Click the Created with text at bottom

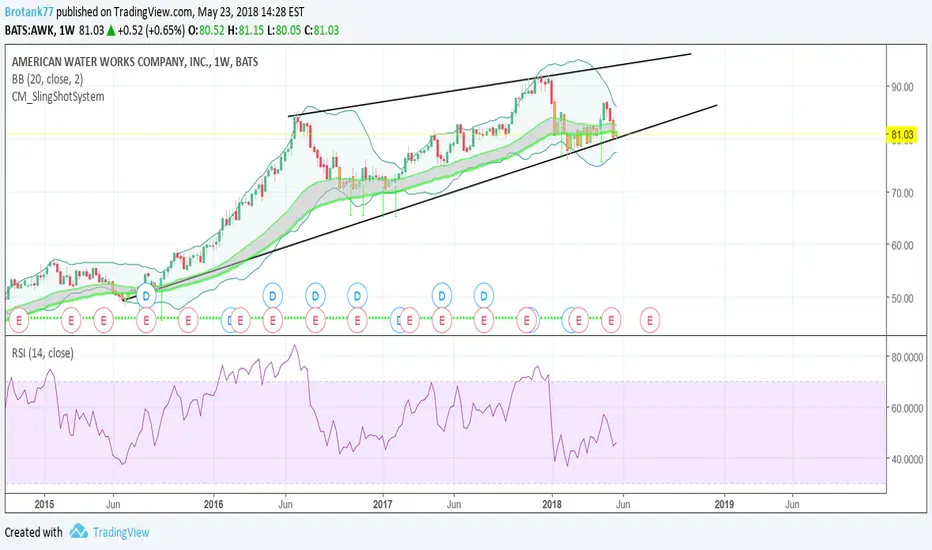[33, 532]
